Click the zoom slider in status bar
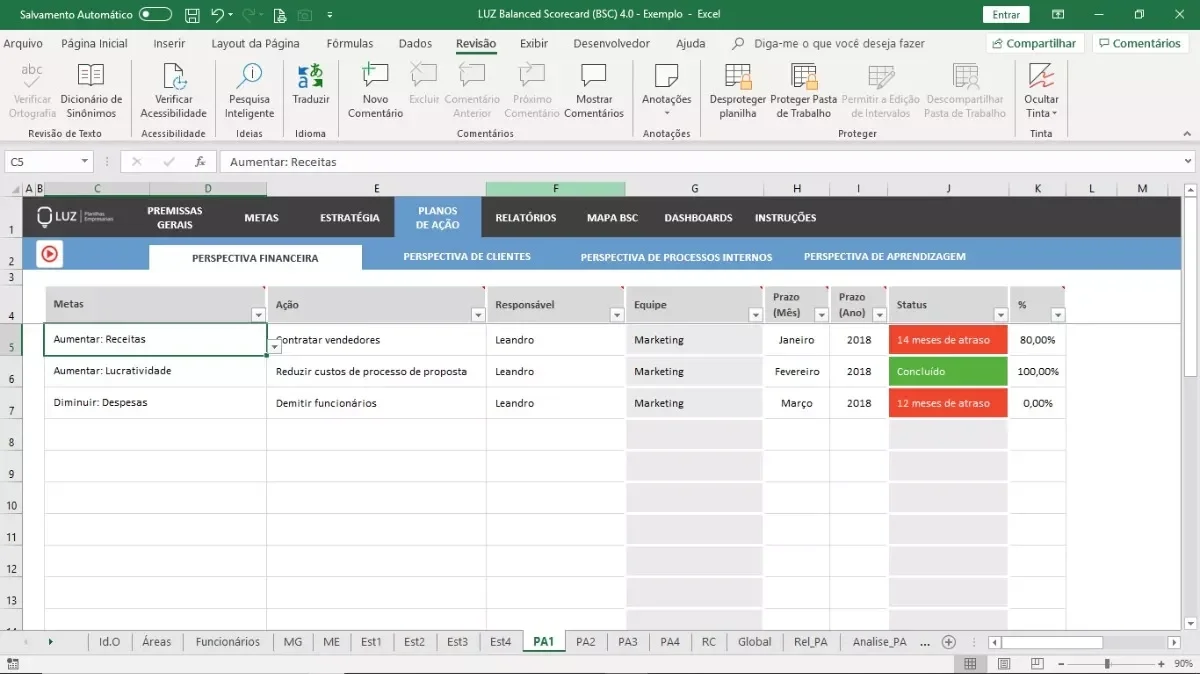Screen dimensions: 1200x674 tap(1107, 664)
